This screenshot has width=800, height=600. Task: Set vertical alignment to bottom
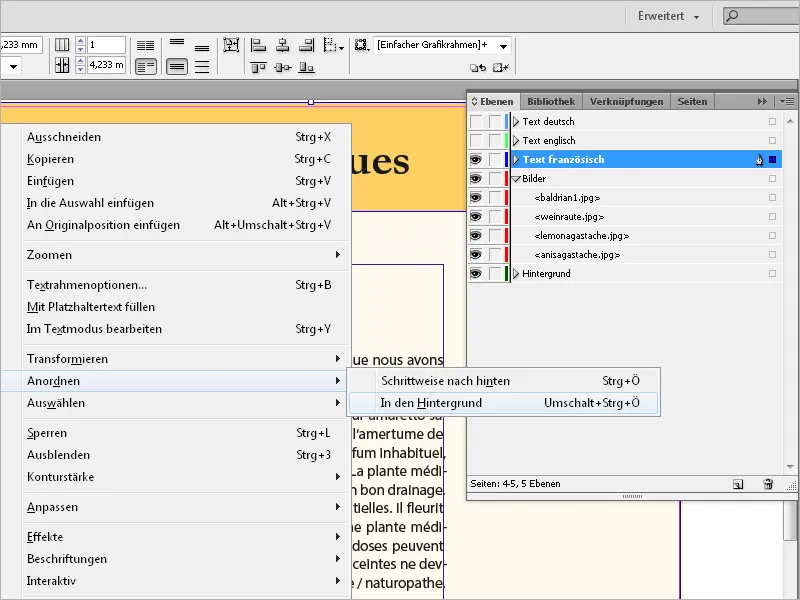click(x=202, y=48)
